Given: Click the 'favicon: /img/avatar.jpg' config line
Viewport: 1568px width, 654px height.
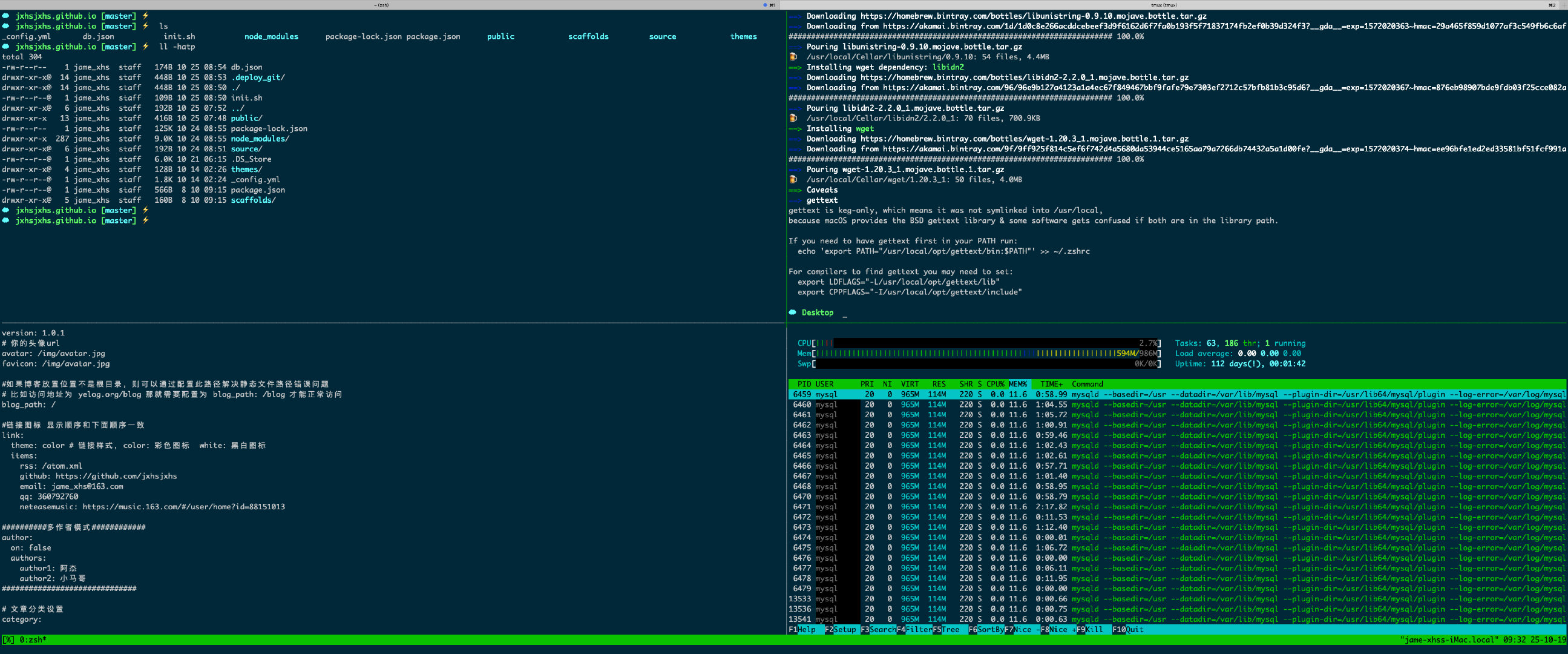Looking at the screenshot, I should coord(56,364).
